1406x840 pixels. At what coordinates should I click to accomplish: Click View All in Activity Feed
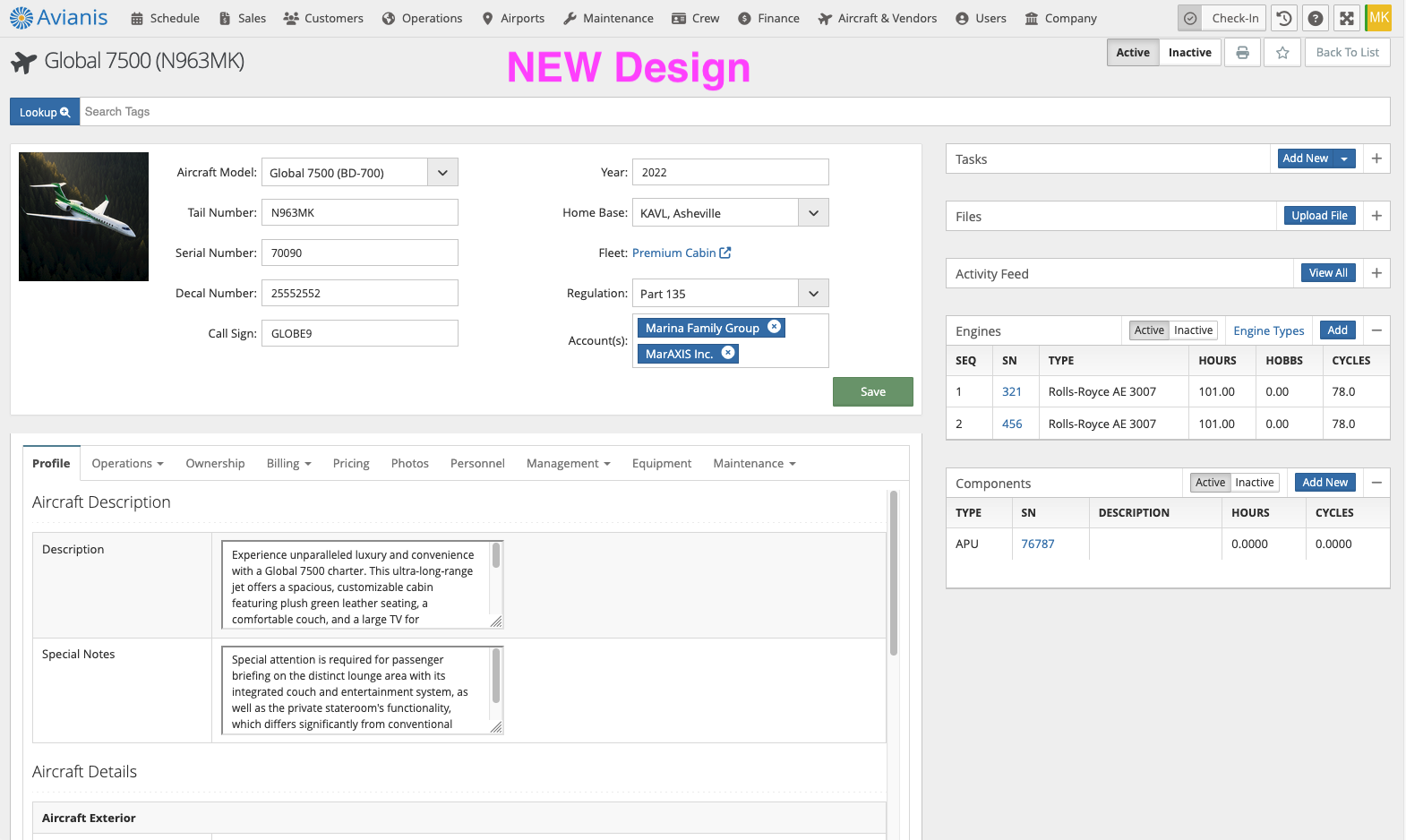(1328, 273)
